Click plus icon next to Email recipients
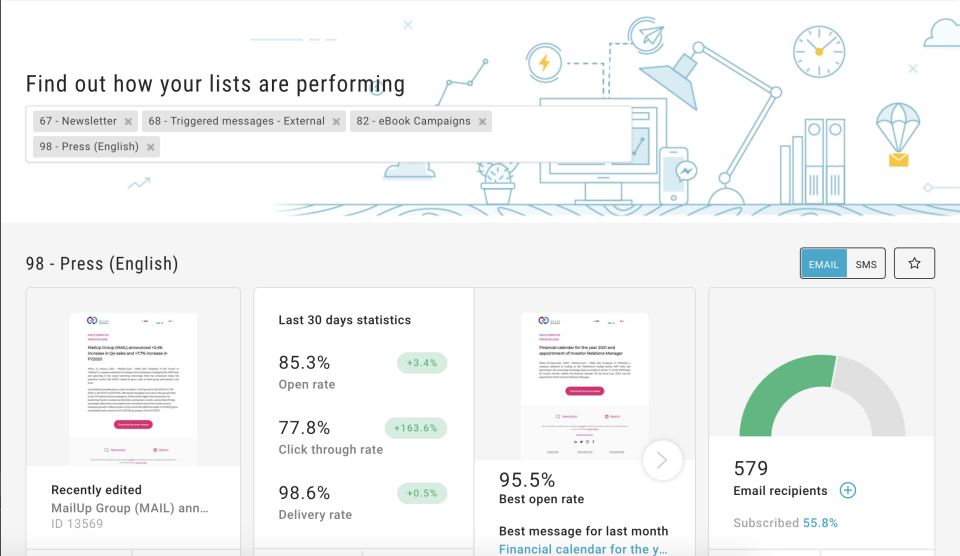960x556 pixels. pyautogui.click(x=848, y=490)
